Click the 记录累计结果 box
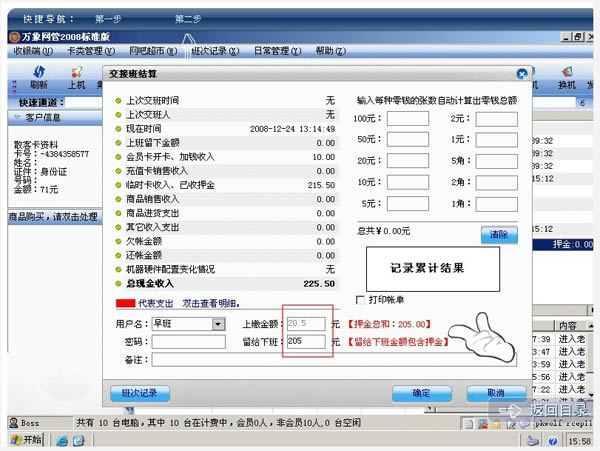600x451 pixels. point(433,269)
